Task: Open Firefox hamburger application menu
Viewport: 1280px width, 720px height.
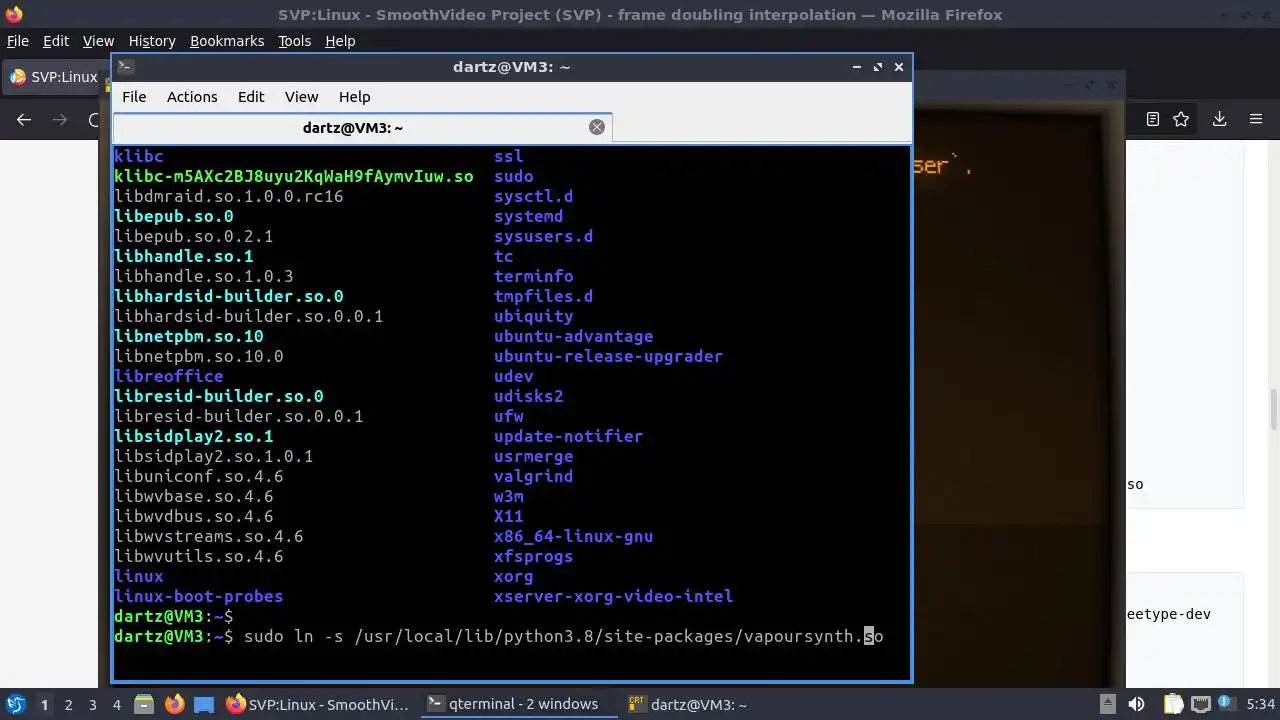Action: 1256,119
